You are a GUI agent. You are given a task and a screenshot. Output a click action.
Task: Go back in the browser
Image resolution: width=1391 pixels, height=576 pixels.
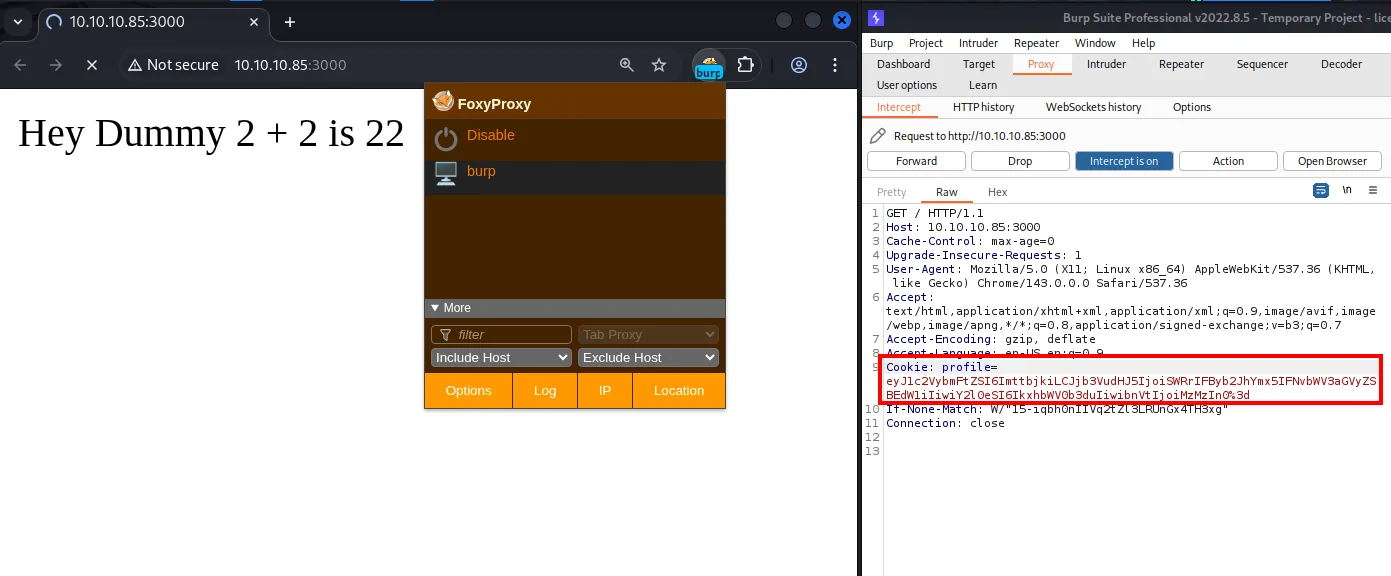pos(20,65)
